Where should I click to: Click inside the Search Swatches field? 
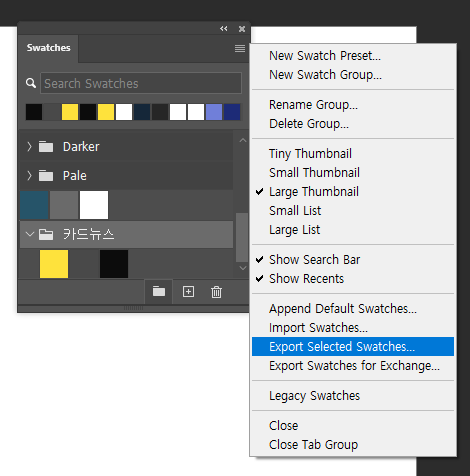(141, 83)
